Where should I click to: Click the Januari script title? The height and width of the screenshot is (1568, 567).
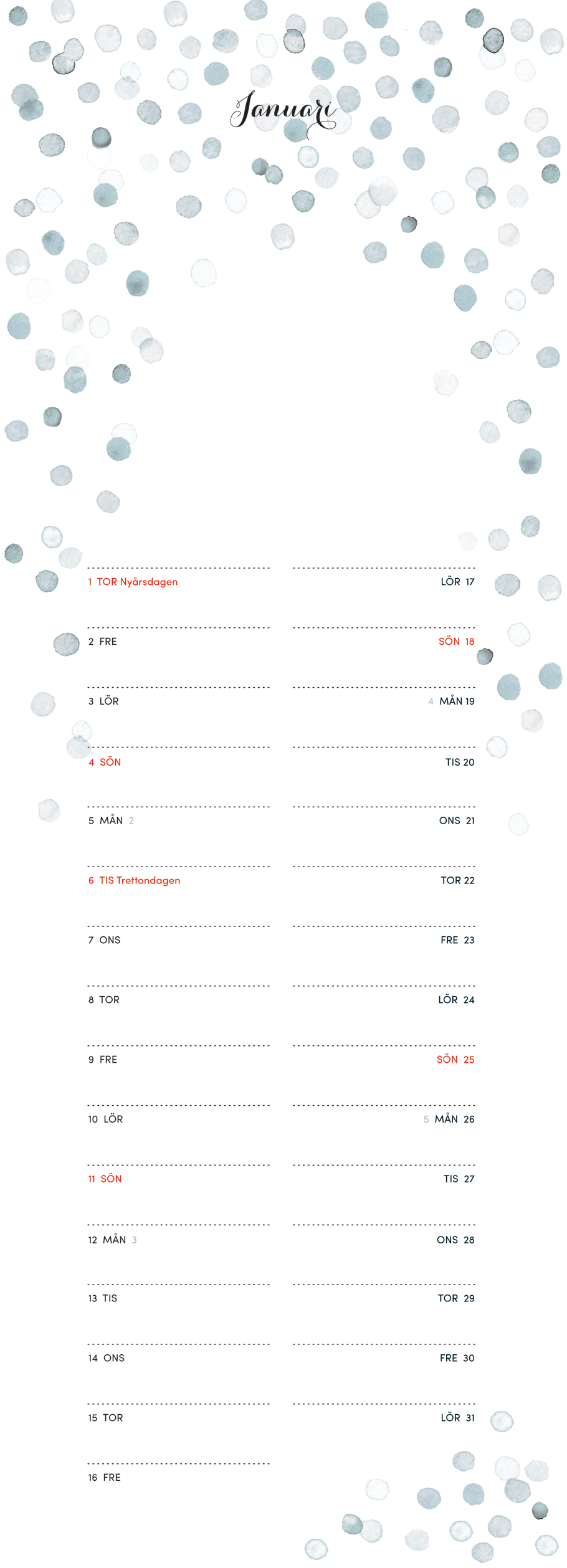(283, 111)
